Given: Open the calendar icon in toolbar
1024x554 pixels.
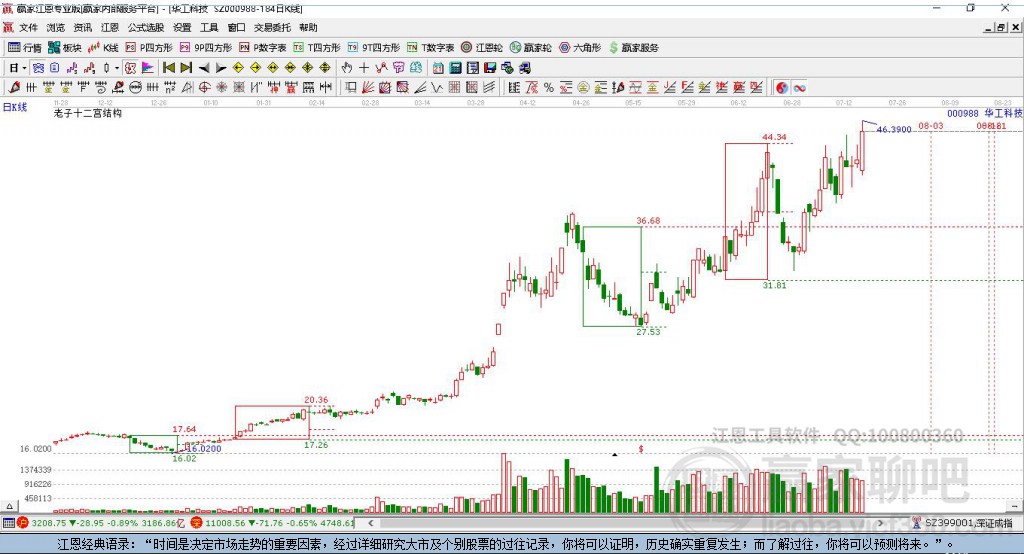Looking at the screenshot, I should coord(438,68).
